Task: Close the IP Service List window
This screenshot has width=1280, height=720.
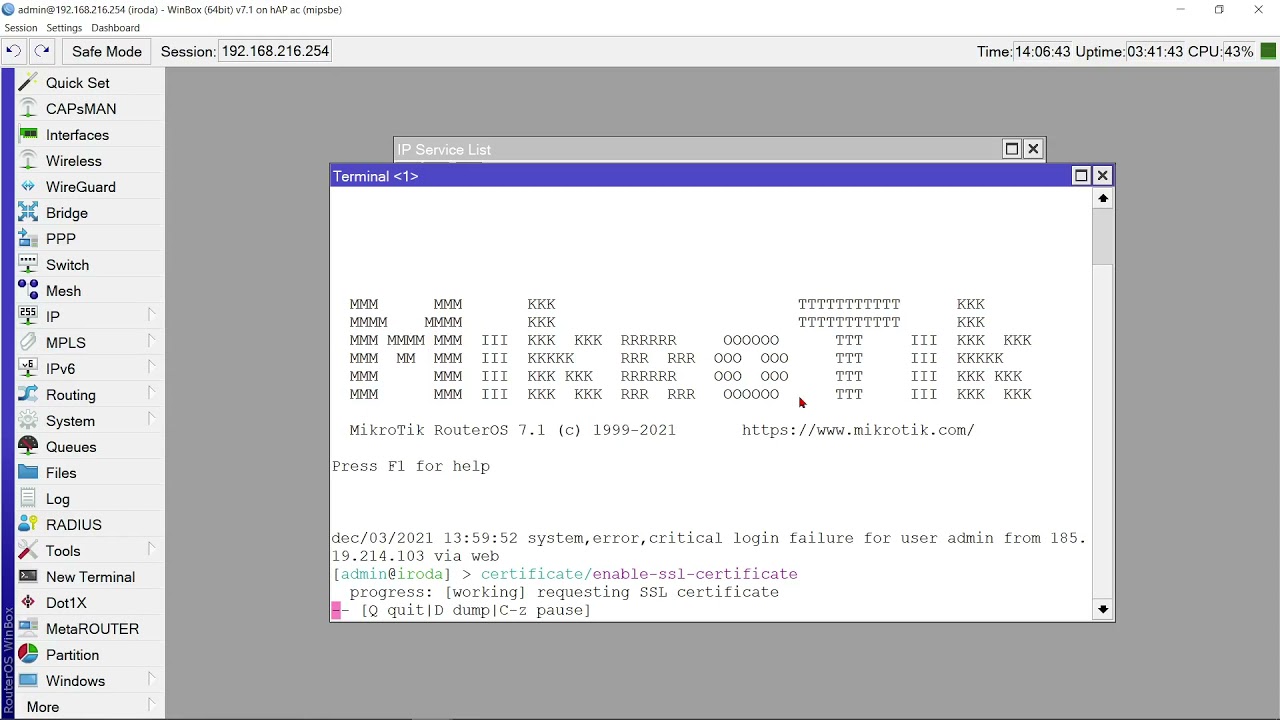Action: point(1034,149)
